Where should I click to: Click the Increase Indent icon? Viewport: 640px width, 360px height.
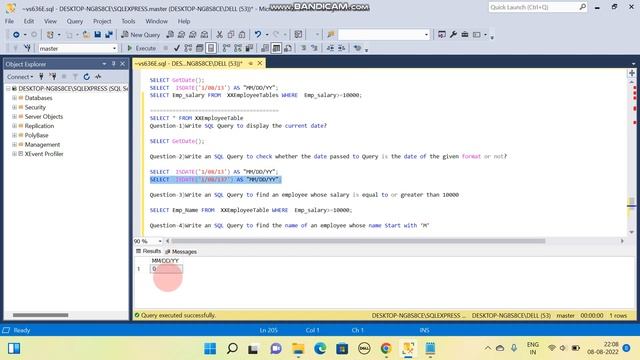coord(342,48)
